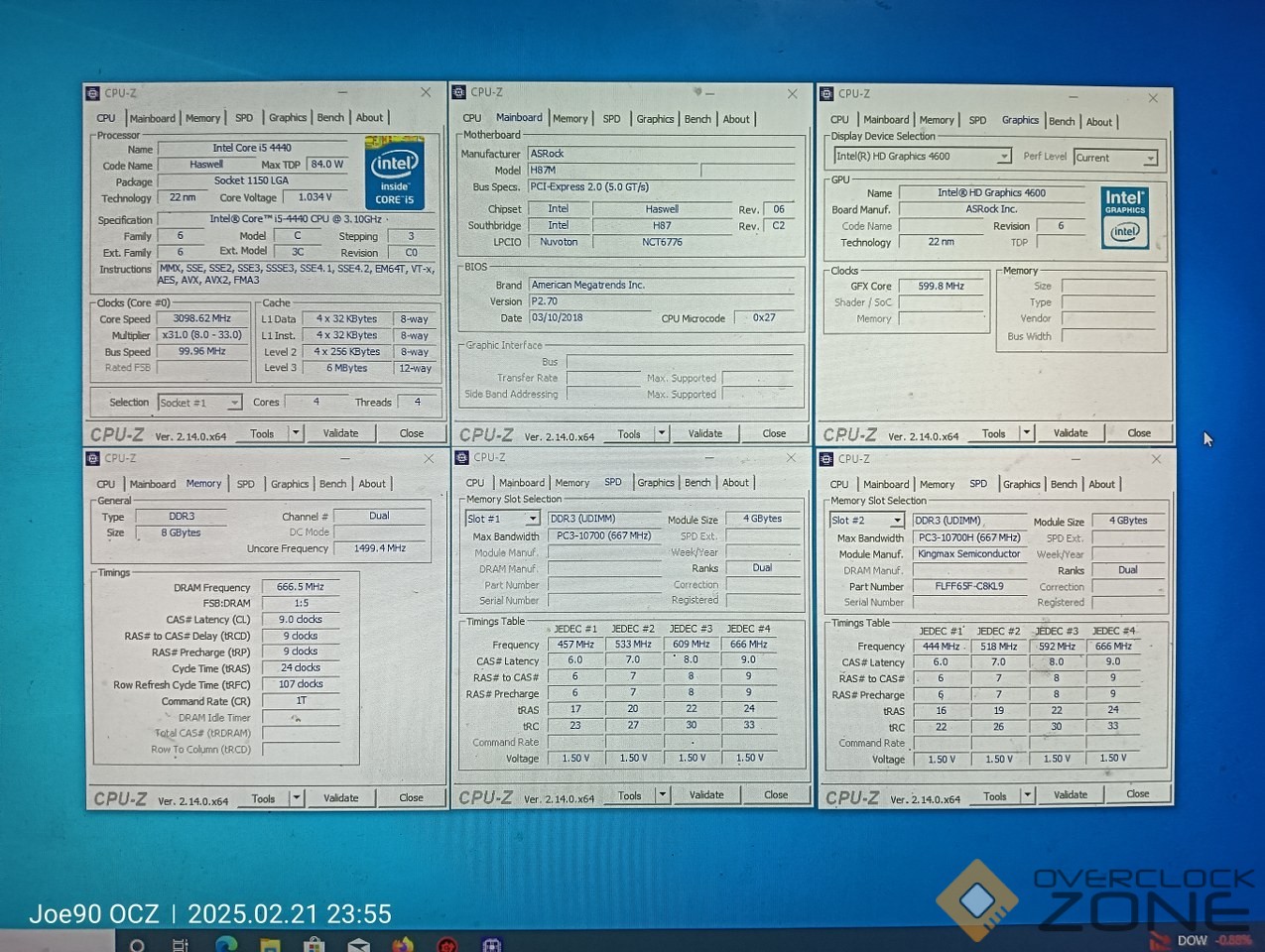Click the mainboard Model field H87M
Screen dimensions: 1265x952
(613, 171)
